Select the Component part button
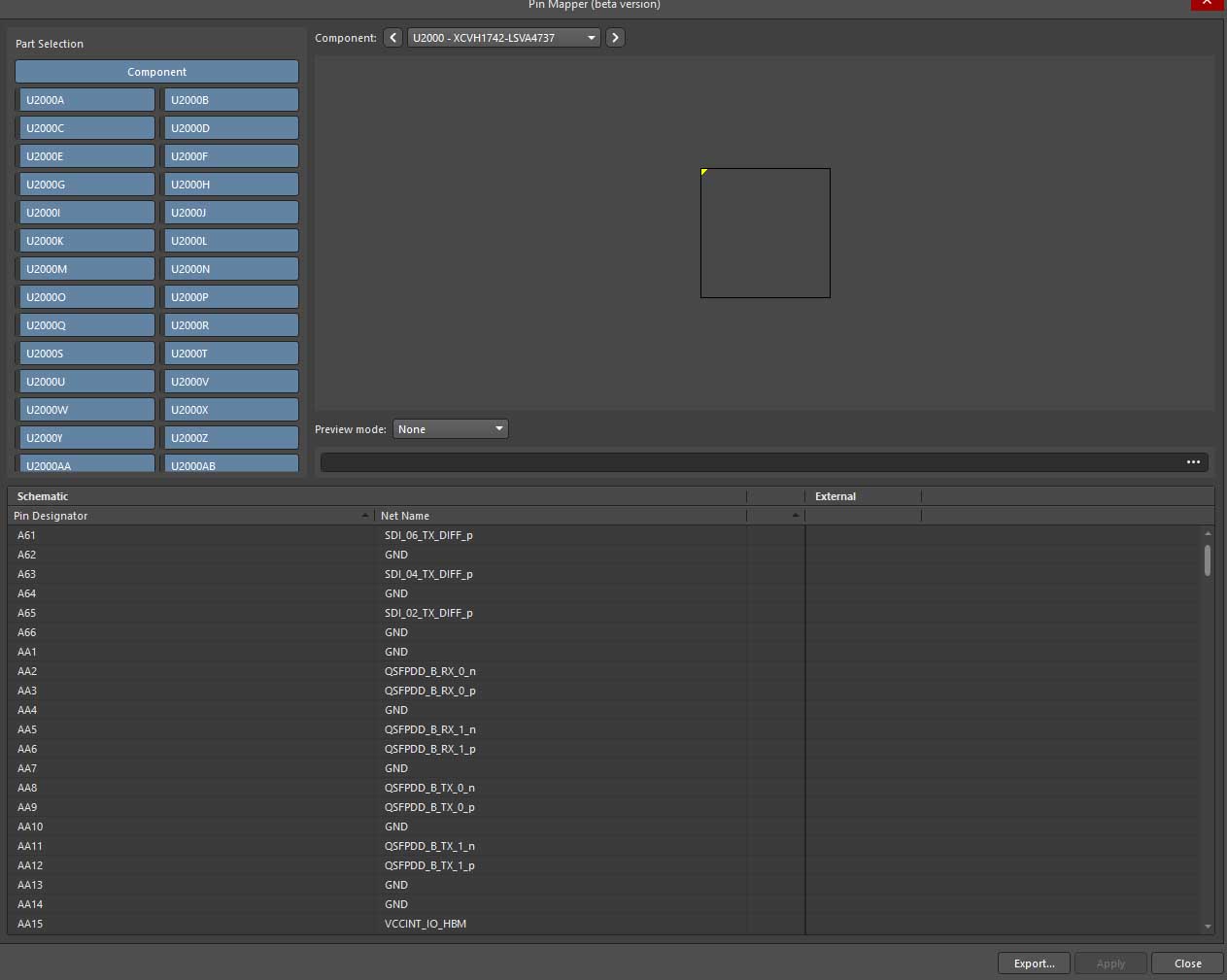 click(156, 72)
